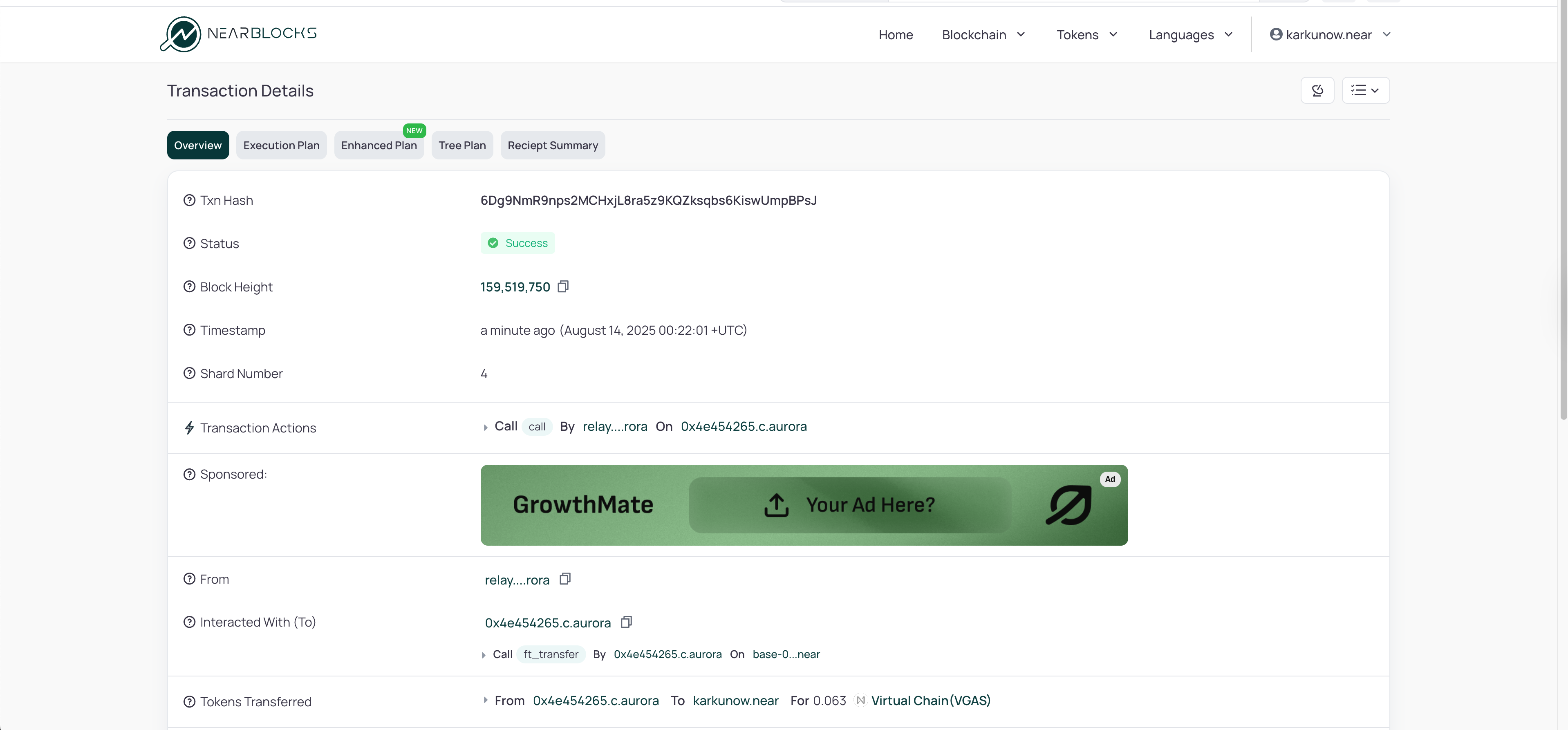Copy the From address relay....rora

pyautogui.click(x=565, y=579)
